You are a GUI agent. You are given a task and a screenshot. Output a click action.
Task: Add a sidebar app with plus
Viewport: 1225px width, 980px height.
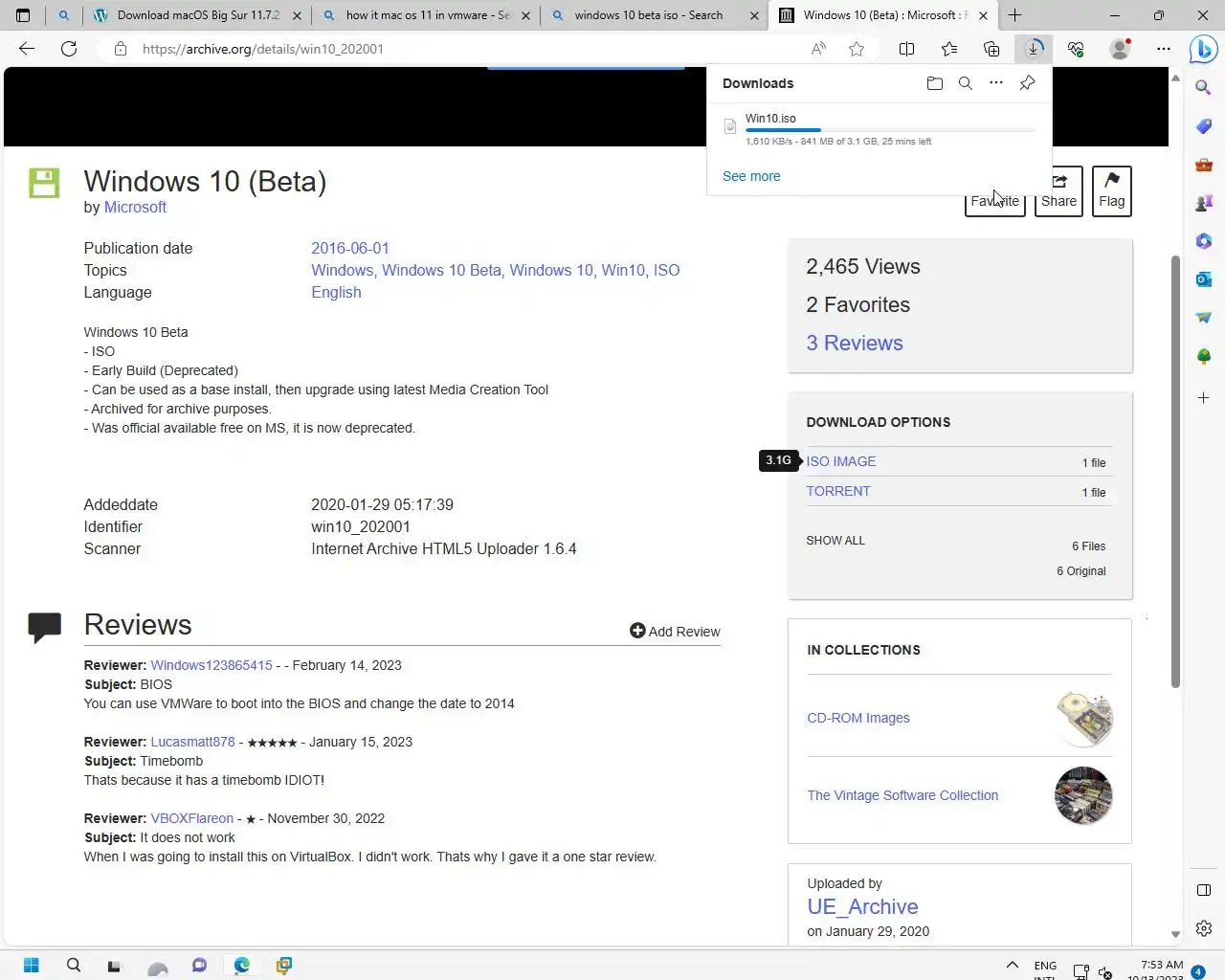[x=1204, y=397]
